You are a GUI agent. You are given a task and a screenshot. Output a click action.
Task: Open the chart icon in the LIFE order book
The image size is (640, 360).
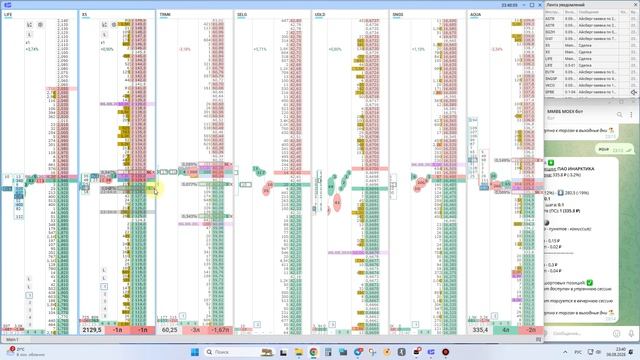[x=29, y=25]
